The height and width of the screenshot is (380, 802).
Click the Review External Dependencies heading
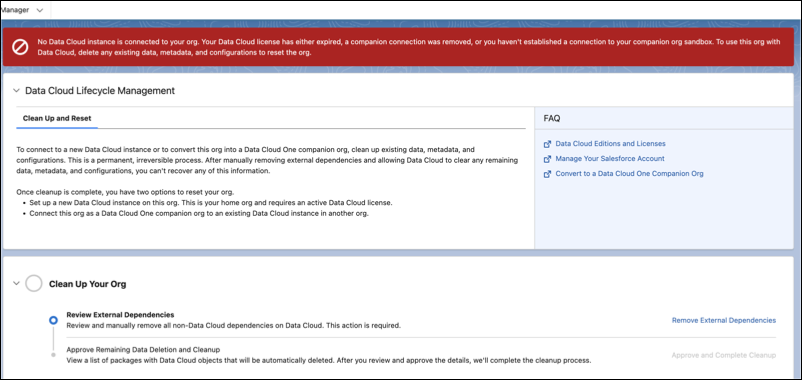pyautogui.click(x=120, y=315)
